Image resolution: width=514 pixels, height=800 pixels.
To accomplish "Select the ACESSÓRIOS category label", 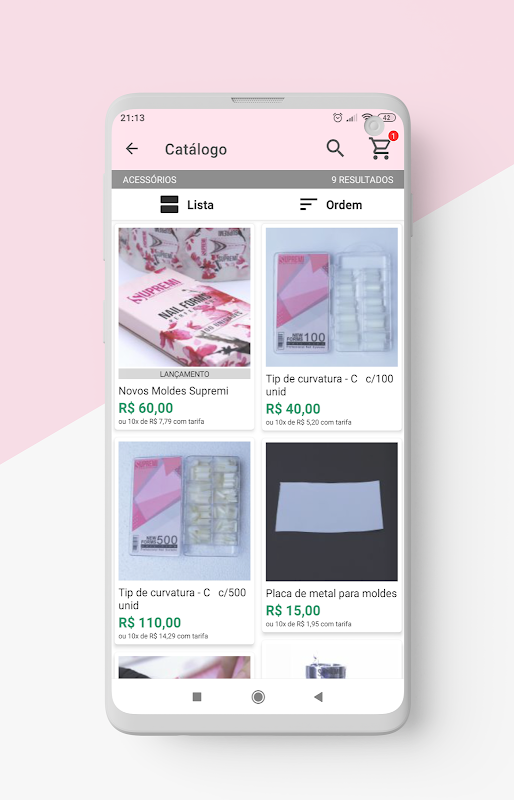I will (x=150, y=180).
